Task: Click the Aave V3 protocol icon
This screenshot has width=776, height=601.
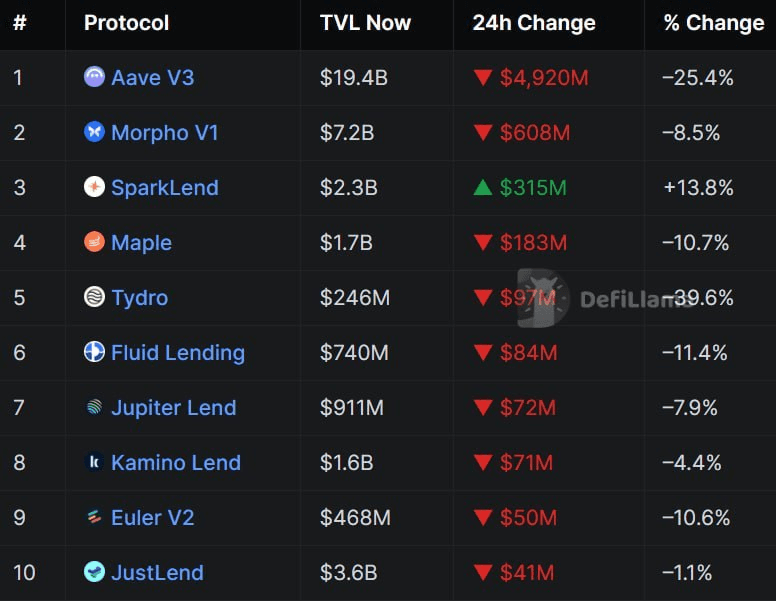Action: point(94,77)
